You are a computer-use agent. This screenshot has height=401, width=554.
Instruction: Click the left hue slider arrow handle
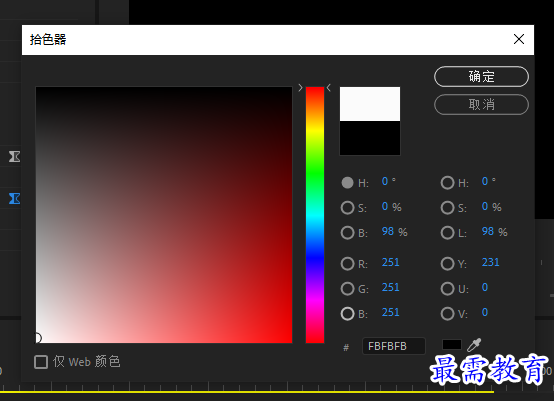(x=300, y=88)
